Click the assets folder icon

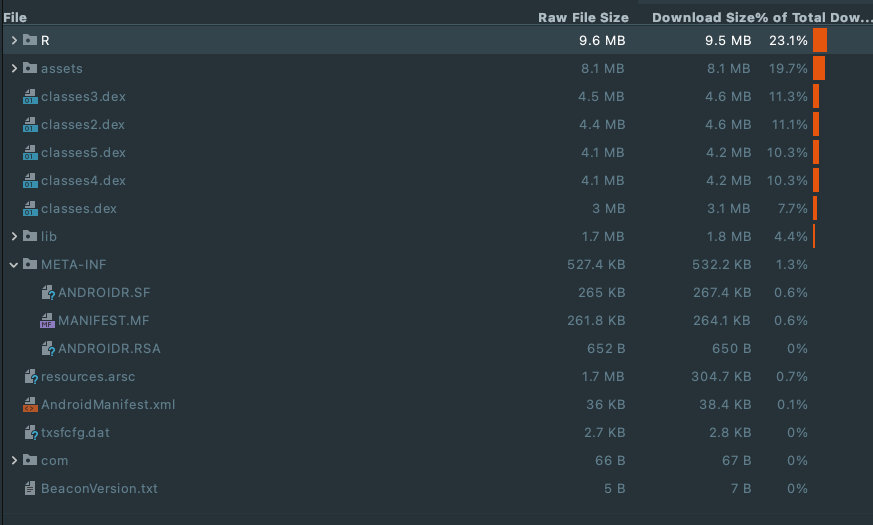click(30, 68)
